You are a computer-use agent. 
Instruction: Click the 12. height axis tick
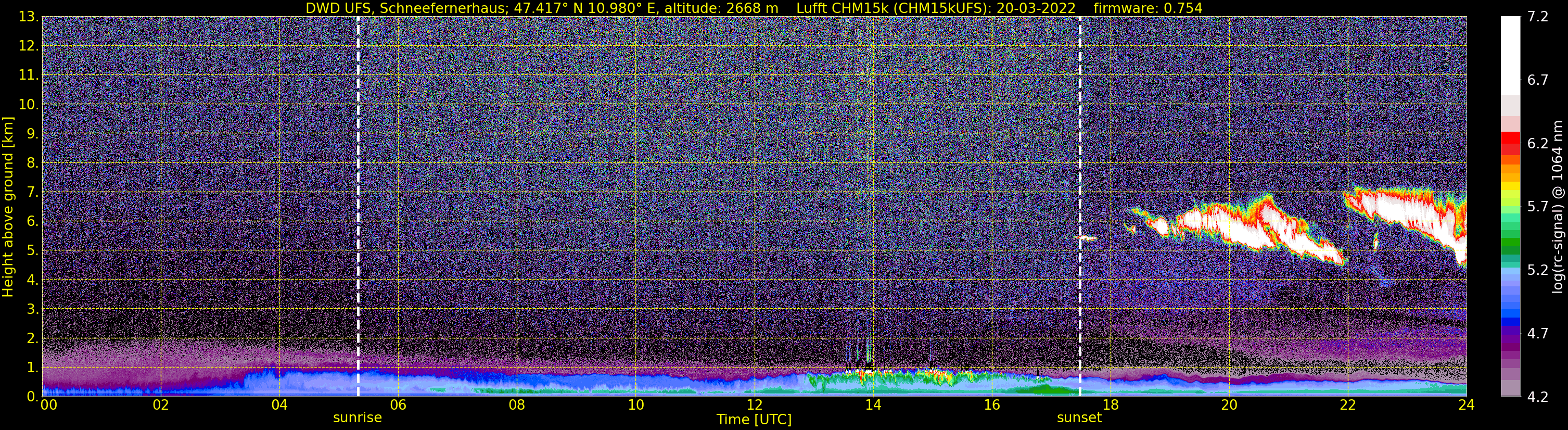click(28, 46)
